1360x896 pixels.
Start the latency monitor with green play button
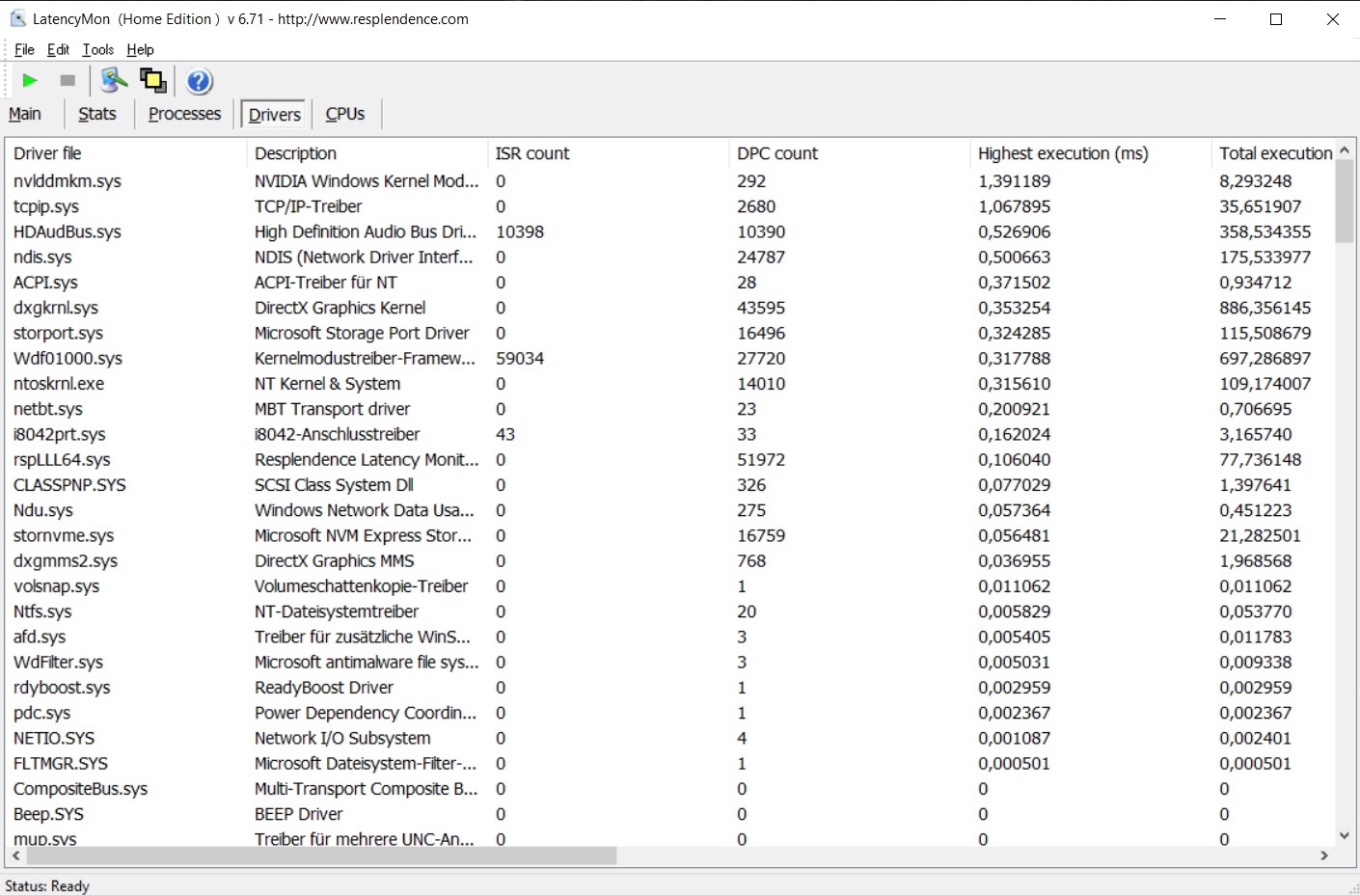pos(30,81)
